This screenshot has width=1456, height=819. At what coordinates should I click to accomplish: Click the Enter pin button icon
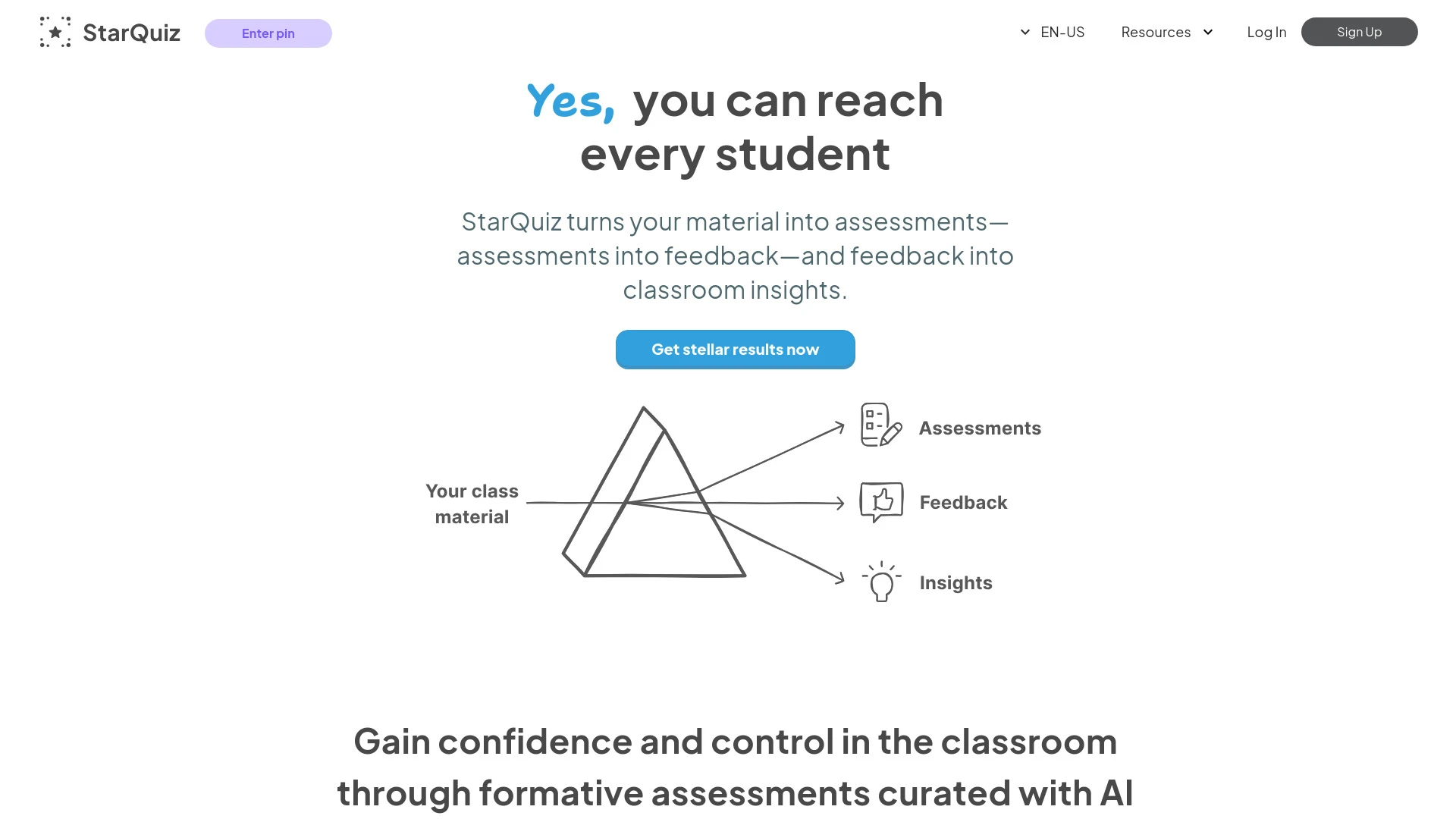pos(268,32)
